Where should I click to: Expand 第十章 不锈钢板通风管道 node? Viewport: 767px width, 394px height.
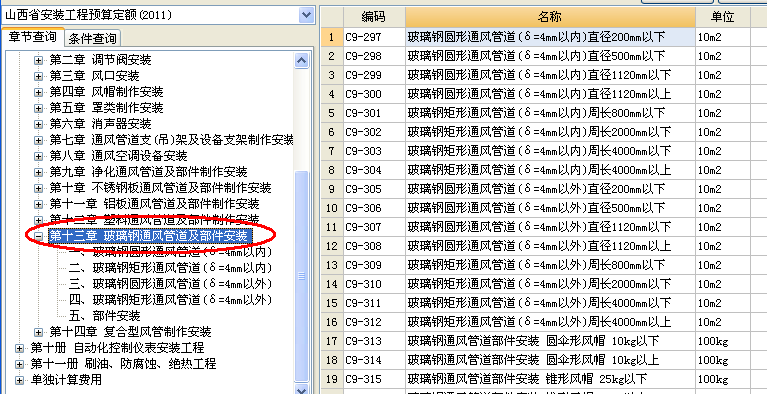click(x=38, y=188)
